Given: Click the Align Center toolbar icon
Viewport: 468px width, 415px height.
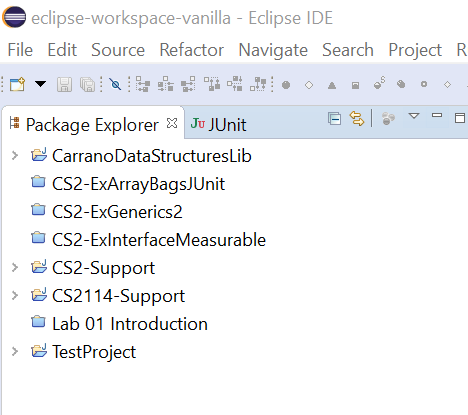Looking at the screenshot, I should (x=166, y=84).
